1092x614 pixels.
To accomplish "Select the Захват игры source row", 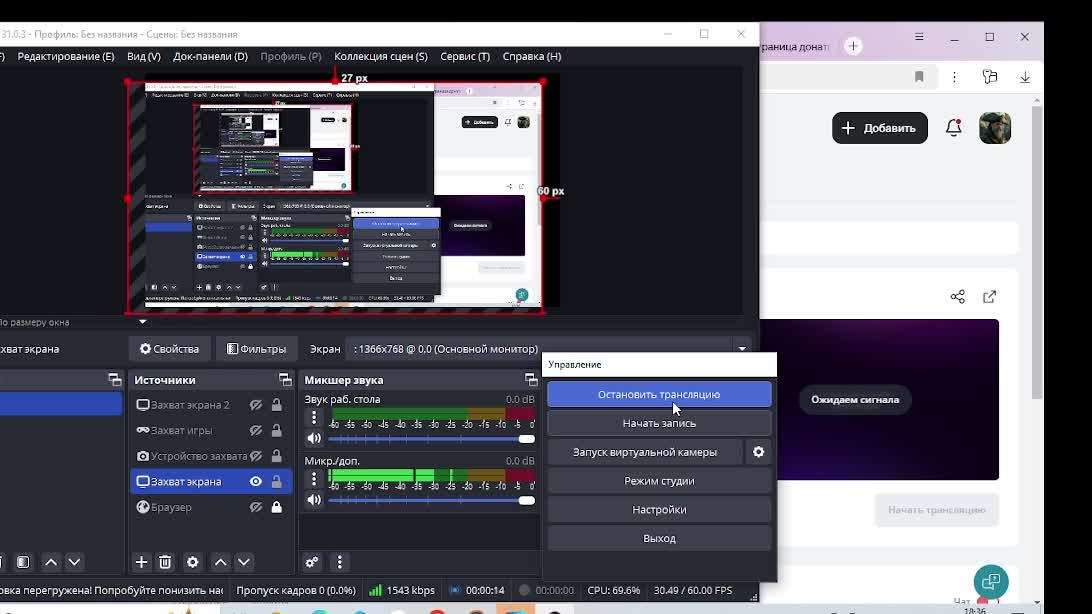I will (x=211, y=430).
